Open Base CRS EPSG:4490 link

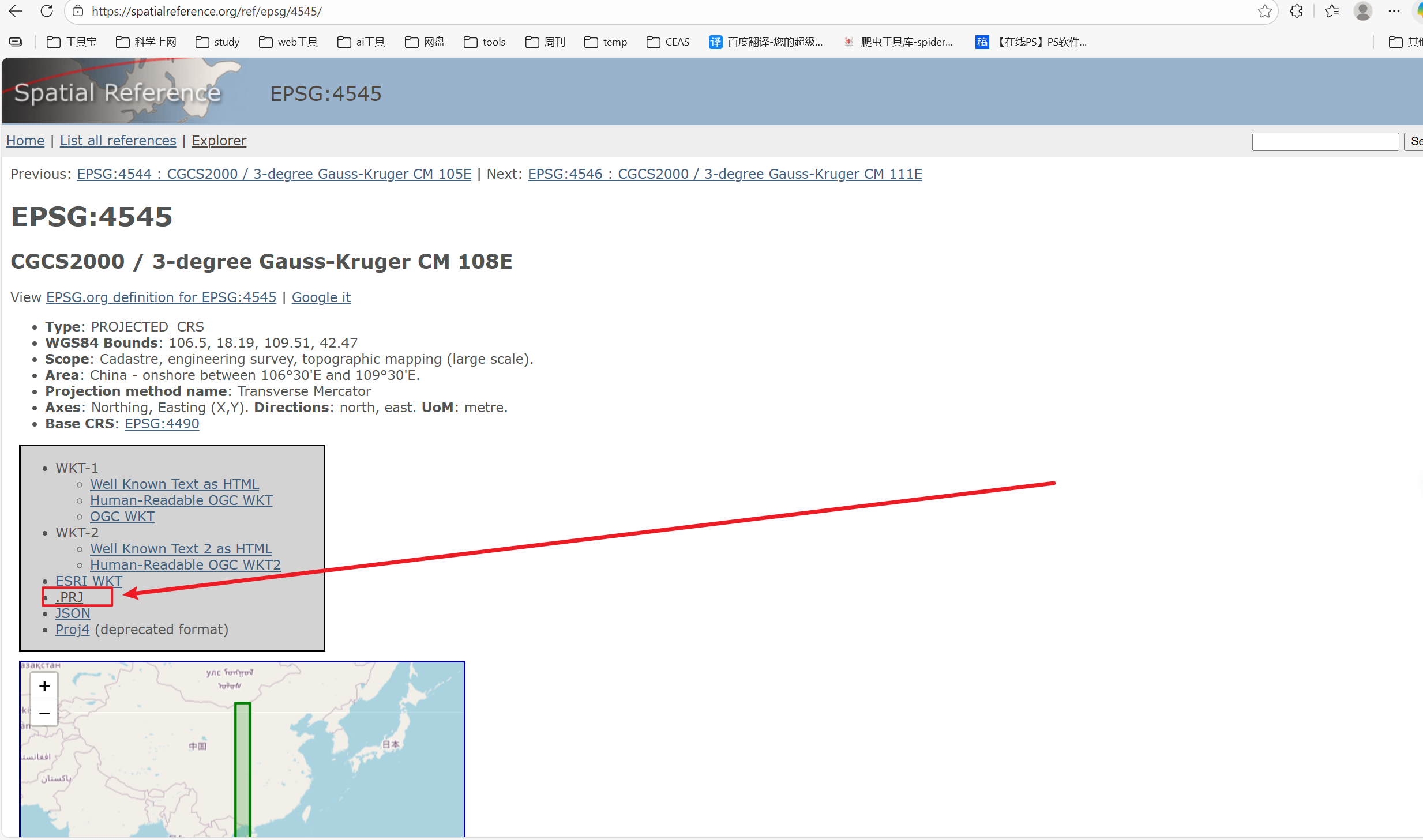[162, 424]
